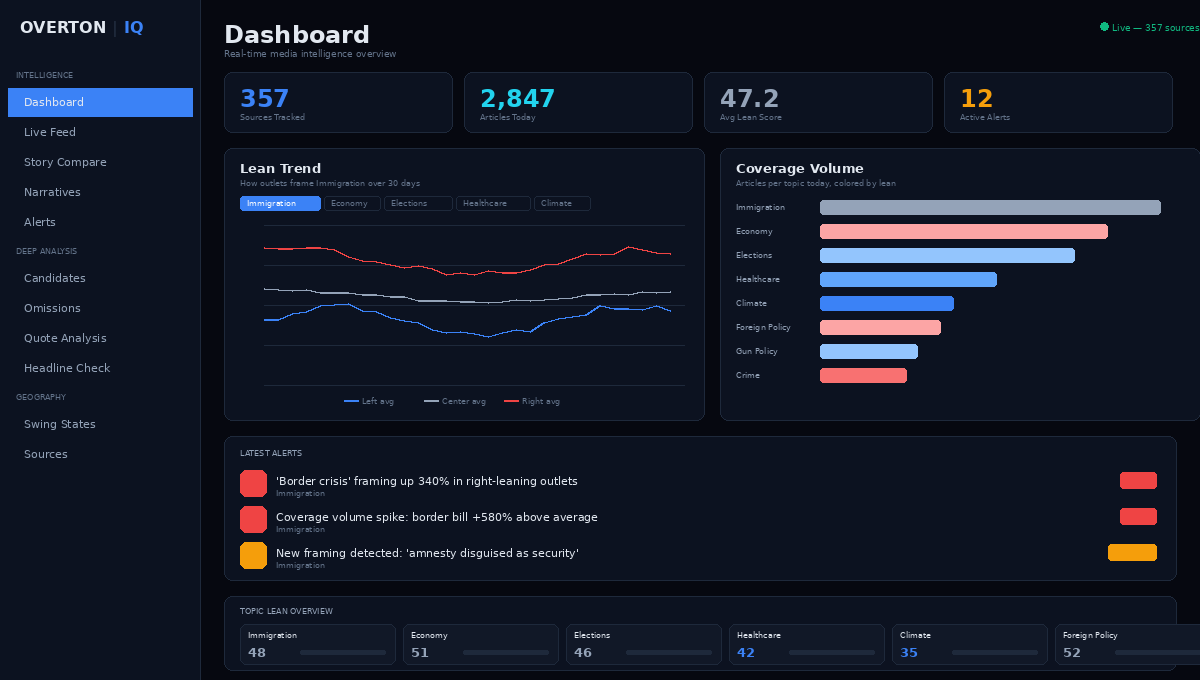Click the Sources Tracked stat card
Screen dimensions: 1200x680
pyautogui.click(x=338, y=102)
